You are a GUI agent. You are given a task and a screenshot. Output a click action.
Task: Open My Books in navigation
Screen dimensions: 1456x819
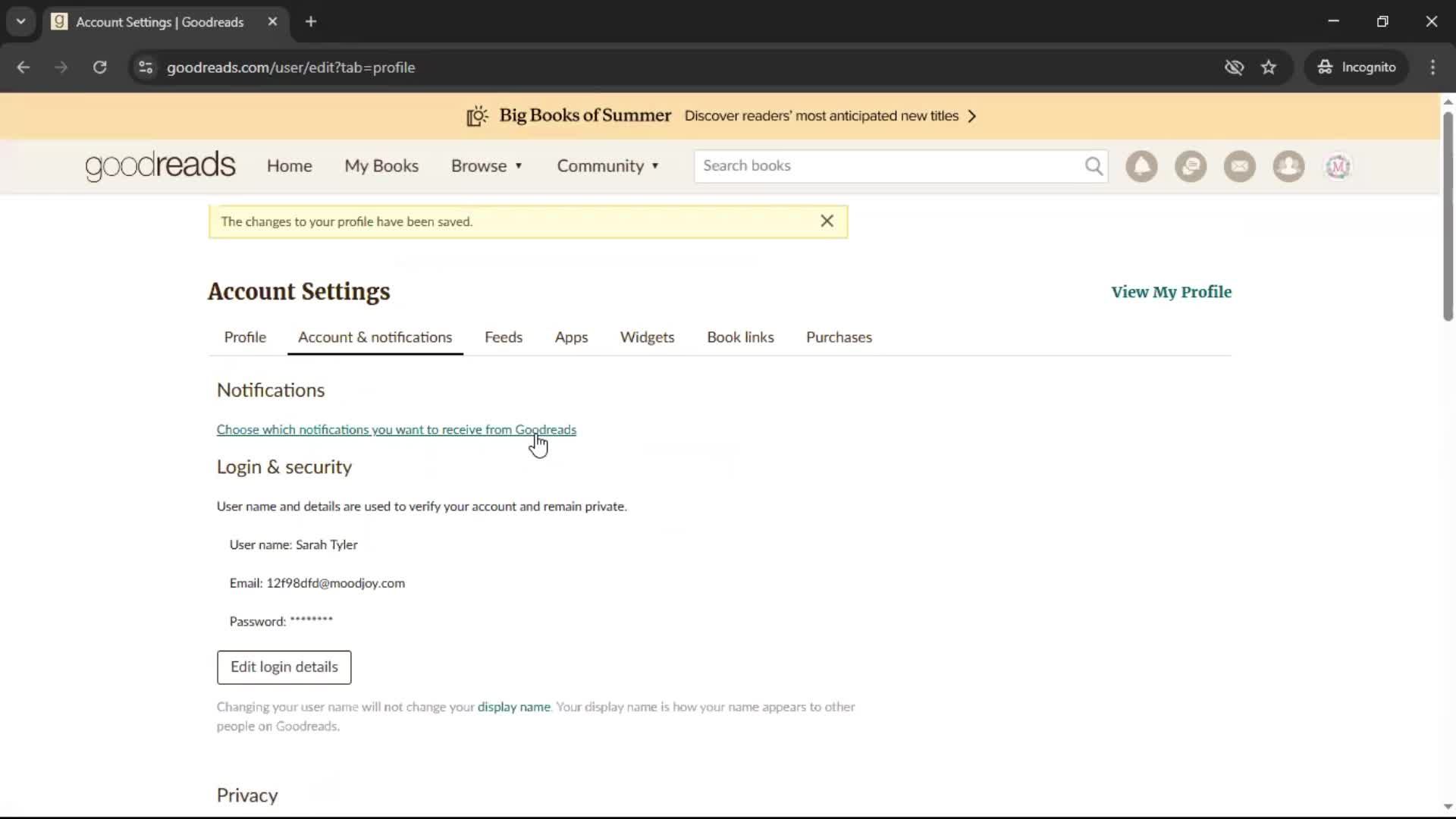(x=381, y=166)
